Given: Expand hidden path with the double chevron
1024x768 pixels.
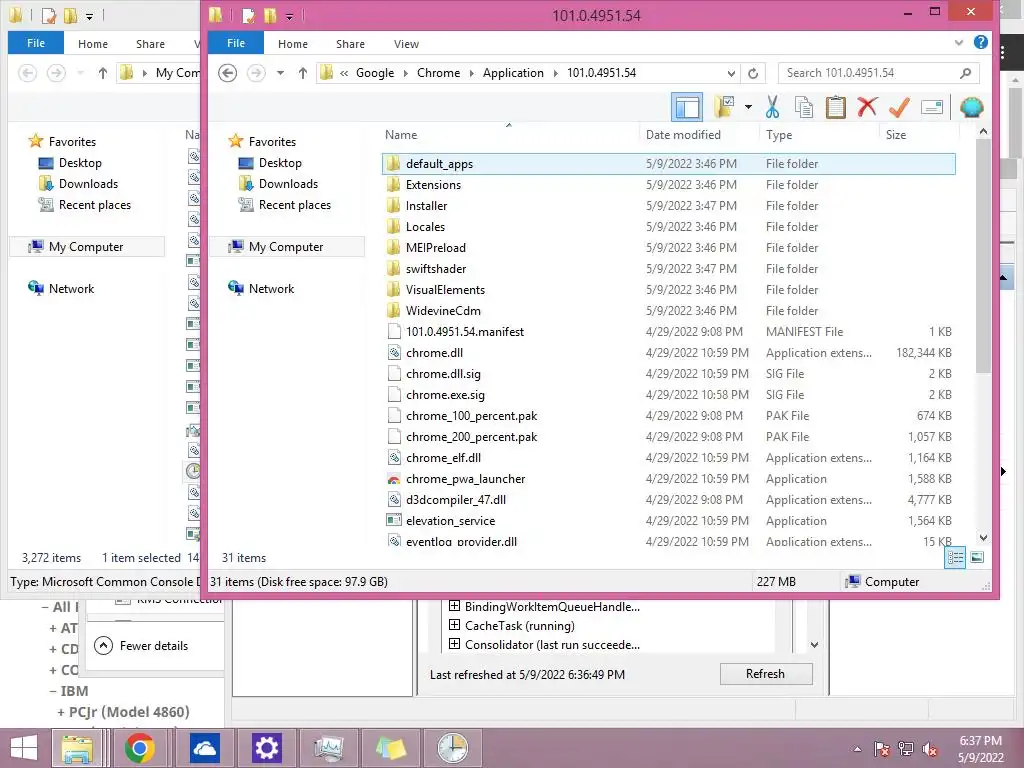Looking at the screenshot, I should [344, 73].
